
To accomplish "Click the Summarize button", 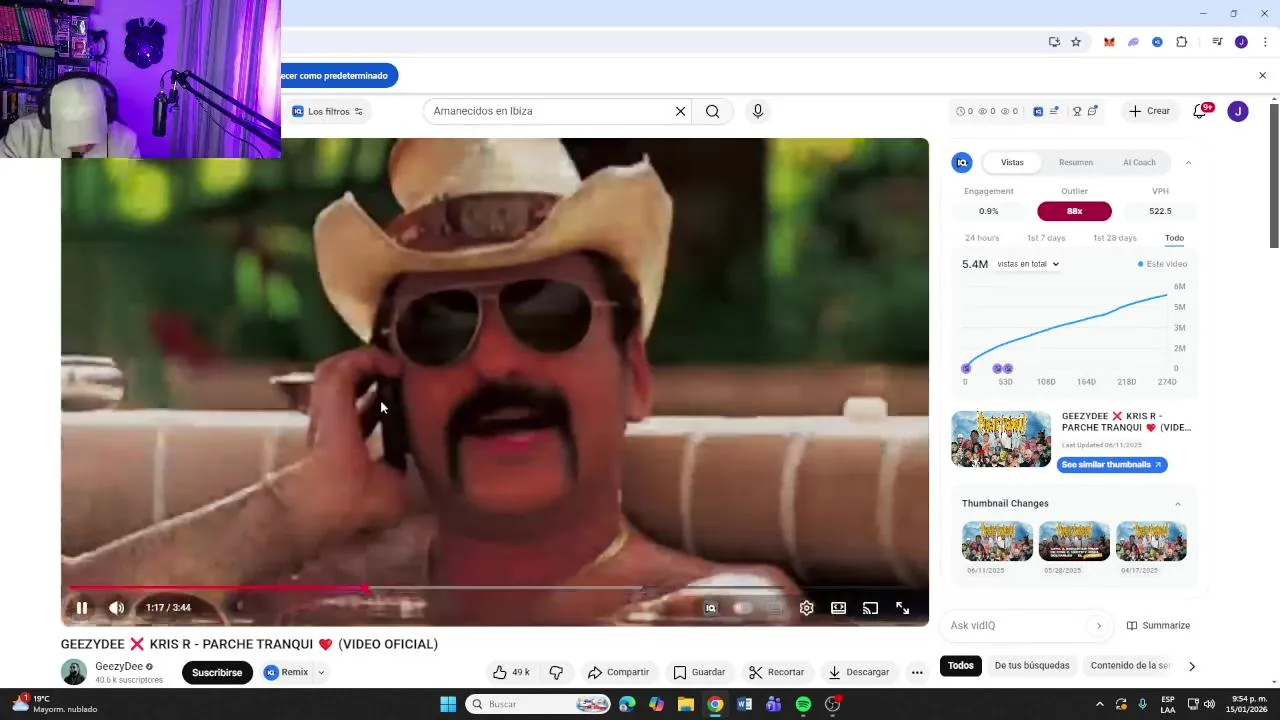I will click(x=1158, y=625).
